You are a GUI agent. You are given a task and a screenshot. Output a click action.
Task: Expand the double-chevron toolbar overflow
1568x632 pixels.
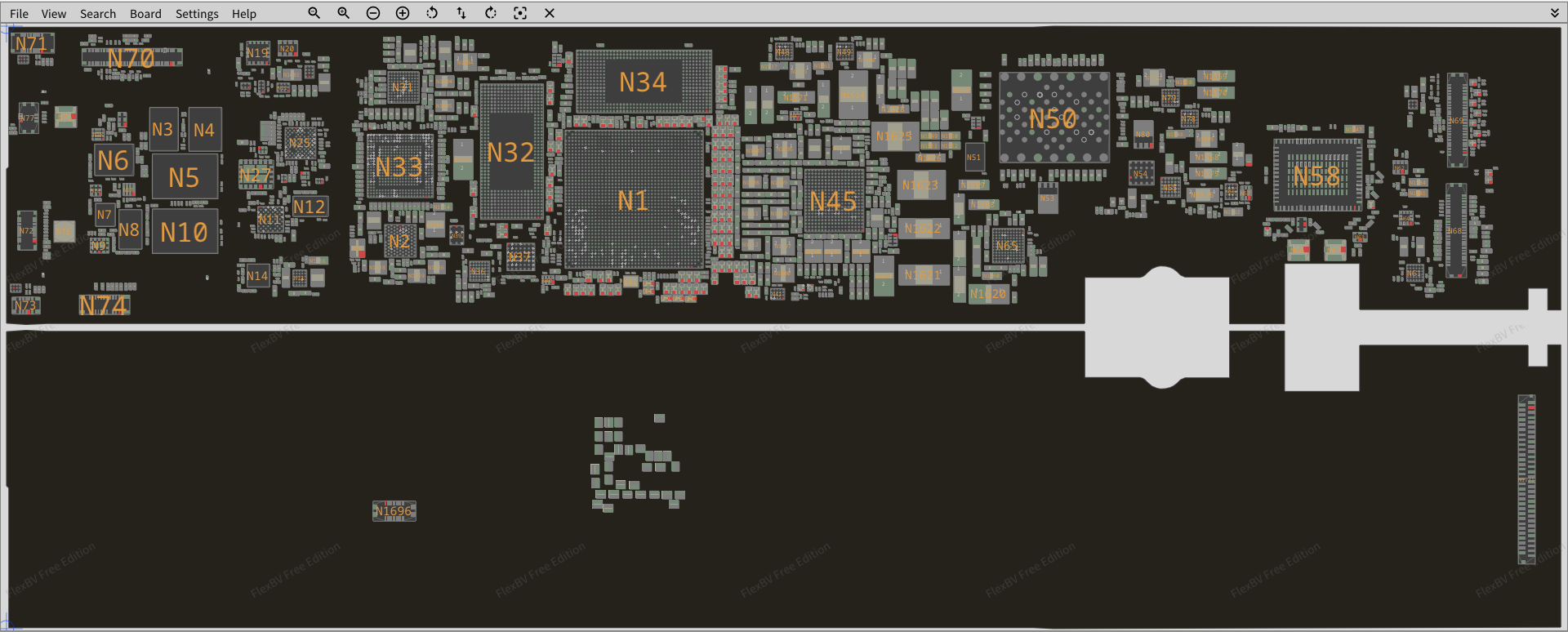pyautogui.click(x=1555, y=13)
